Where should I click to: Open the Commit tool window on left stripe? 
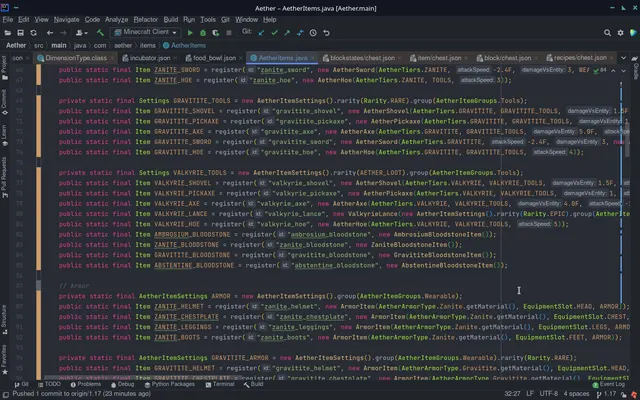pyautogui.click(x=4, y=103)
